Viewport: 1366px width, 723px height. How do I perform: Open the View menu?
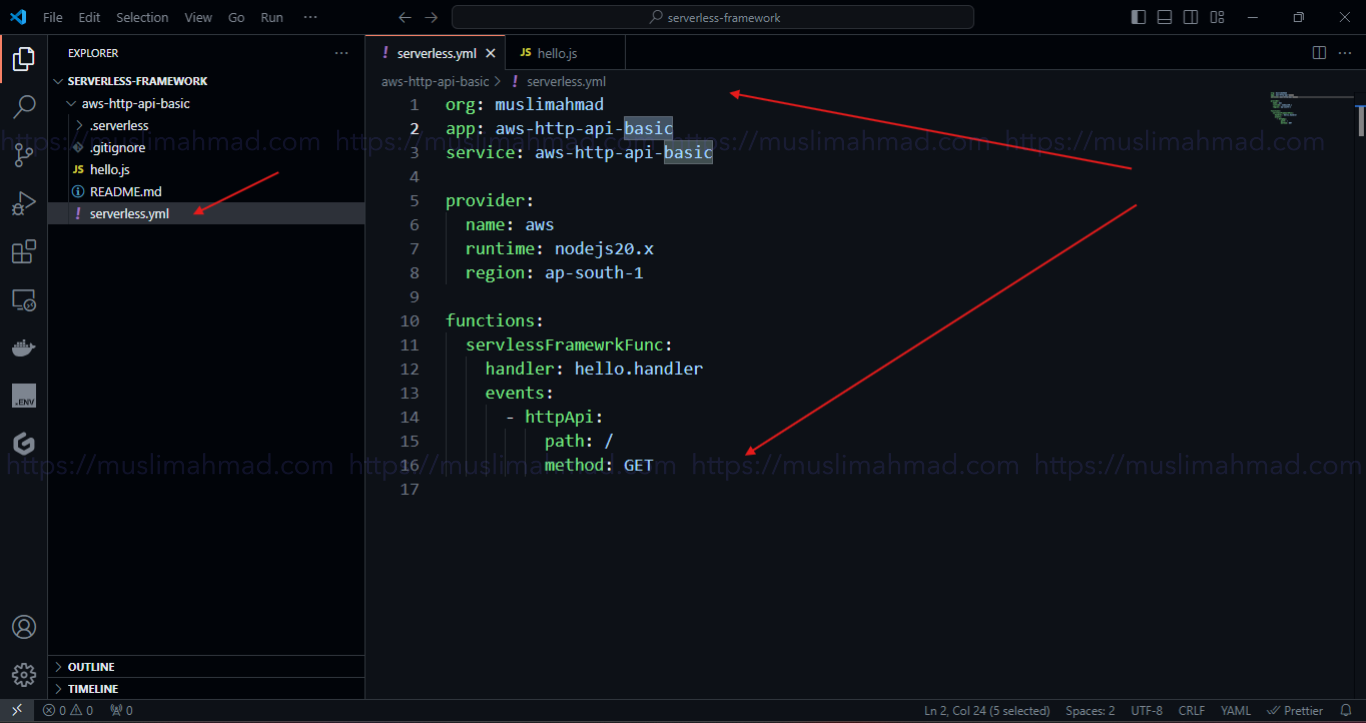click(198, 17)
